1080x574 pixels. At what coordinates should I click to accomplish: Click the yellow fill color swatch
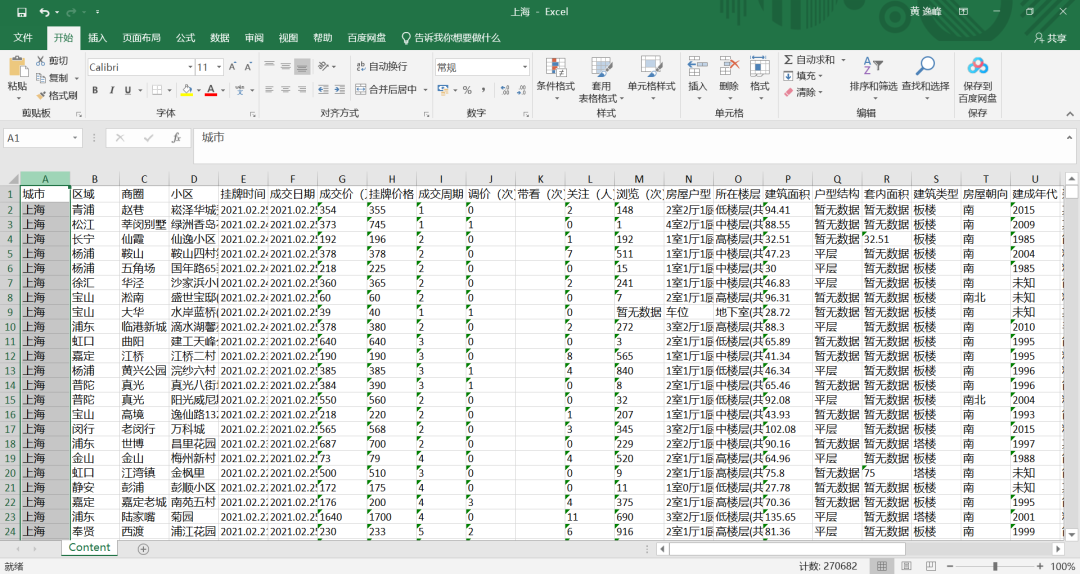point(186,90)
